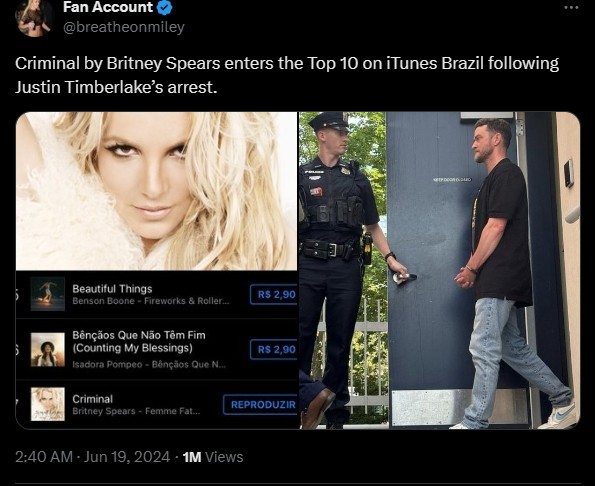
Task: Open the @breatheonmiley handle link
Action: (124, 27)
